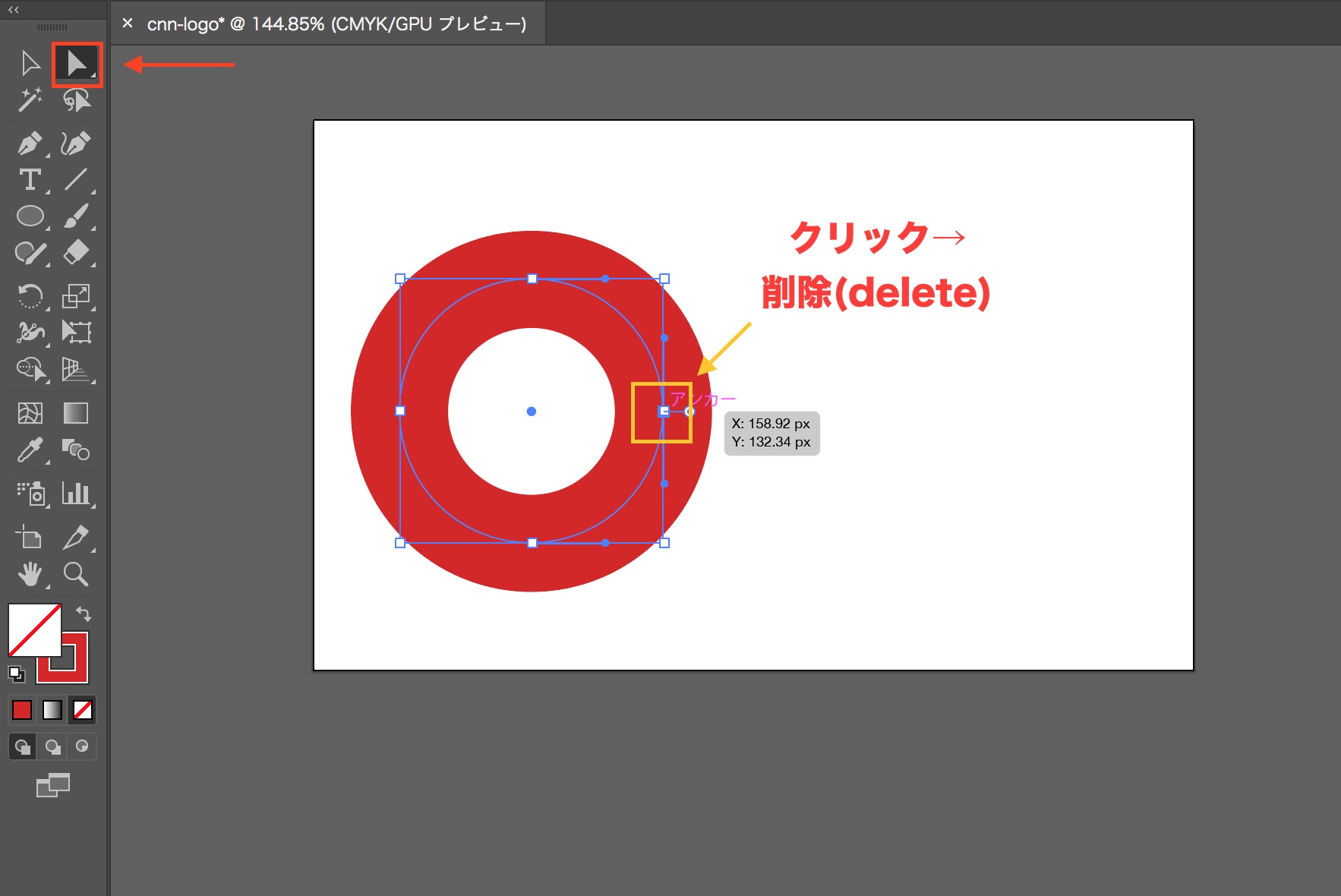The width and height of the screenshot is (1341, 896).
Task: Select the Zoom tool
Action: (76, 574)
